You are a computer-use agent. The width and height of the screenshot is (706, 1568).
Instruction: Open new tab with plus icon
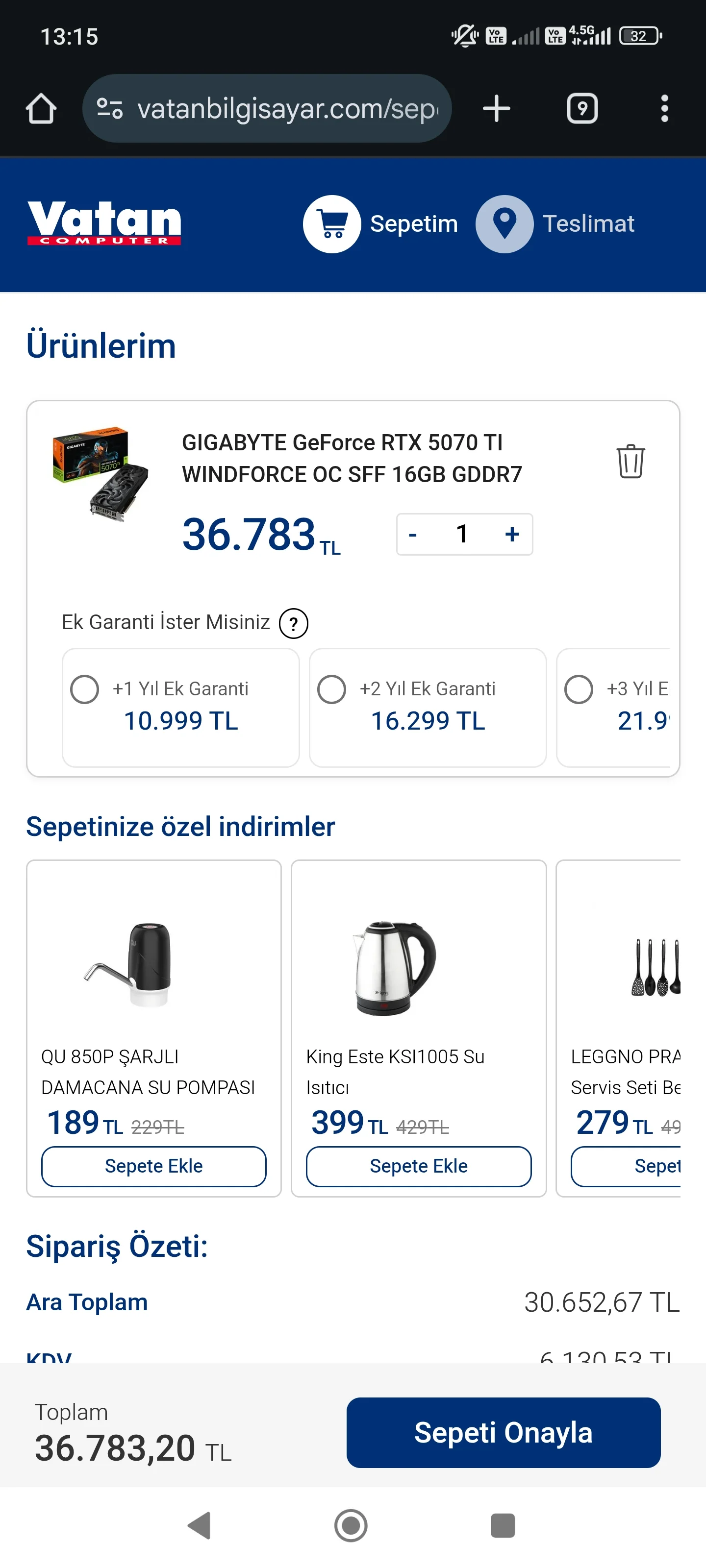pos(497,108)
